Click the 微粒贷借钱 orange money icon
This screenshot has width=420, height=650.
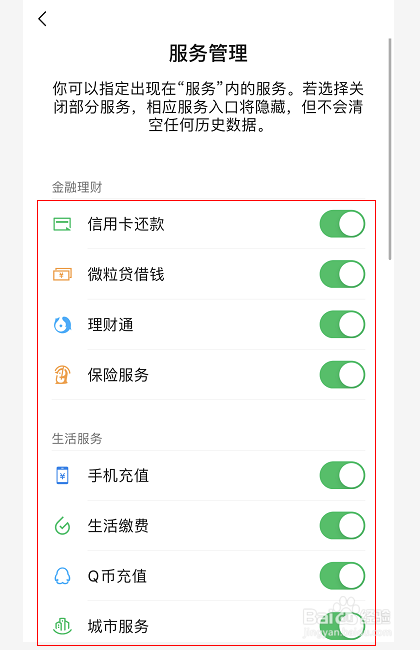click(62, 274)
